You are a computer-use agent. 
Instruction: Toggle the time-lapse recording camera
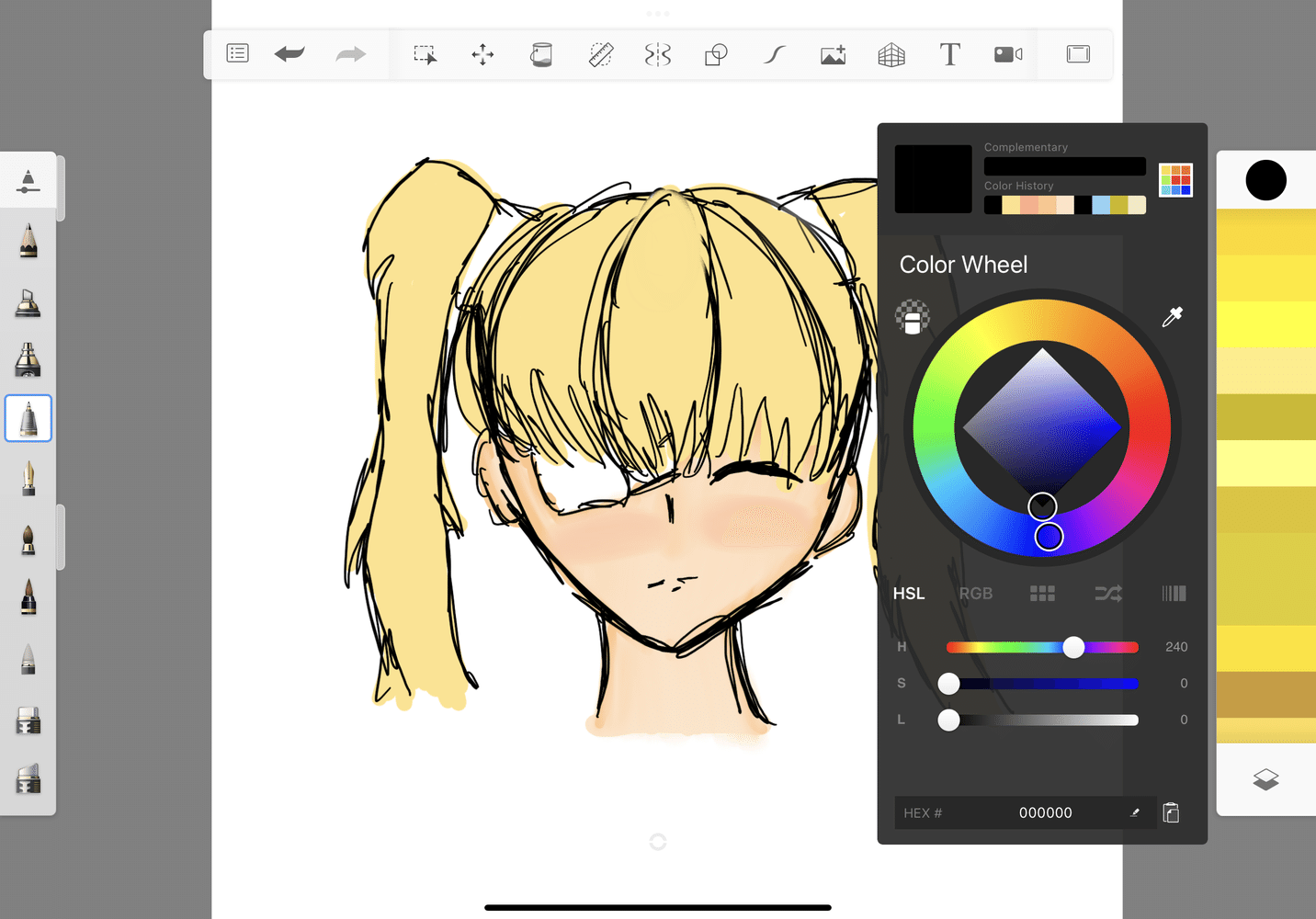[1008, 54]
